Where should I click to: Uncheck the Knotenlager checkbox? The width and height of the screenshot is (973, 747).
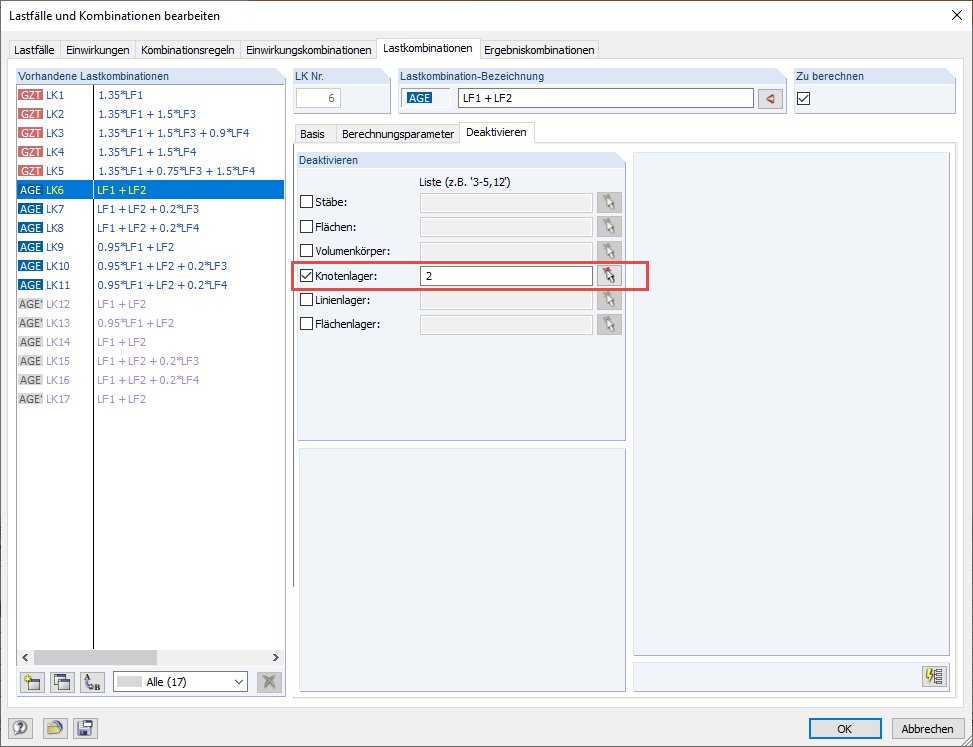pos(307,275)
